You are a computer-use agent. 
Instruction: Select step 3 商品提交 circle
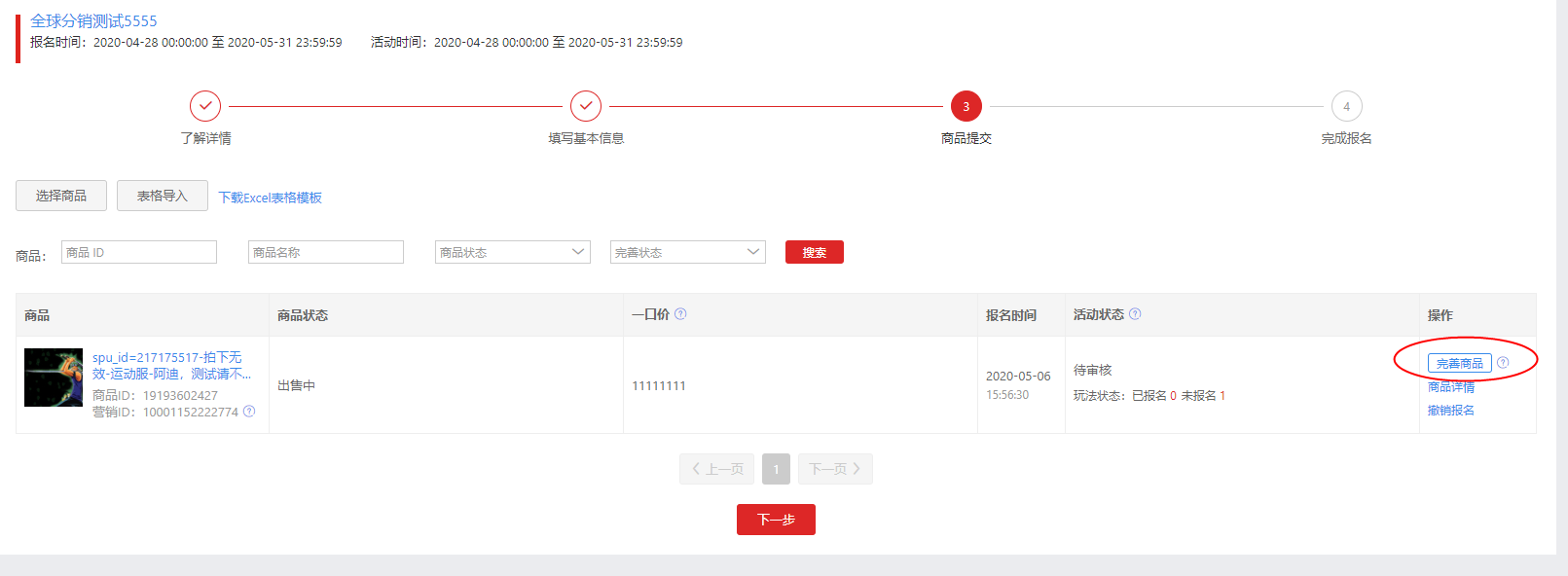tap(966, 106)
